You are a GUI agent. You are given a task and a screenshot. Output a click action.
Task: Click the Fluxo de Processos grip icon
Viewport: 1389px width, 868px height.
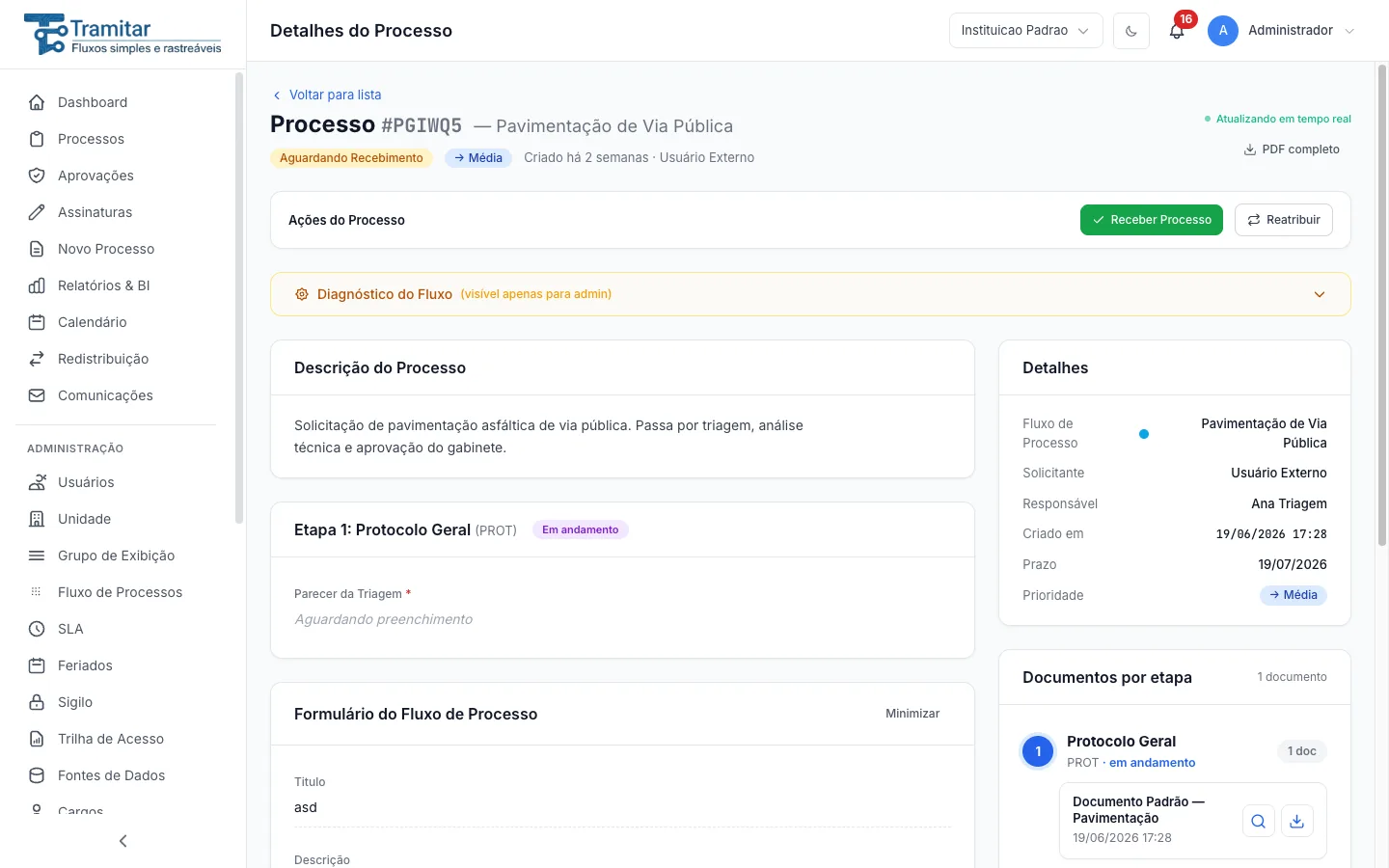tap(37, 592)
